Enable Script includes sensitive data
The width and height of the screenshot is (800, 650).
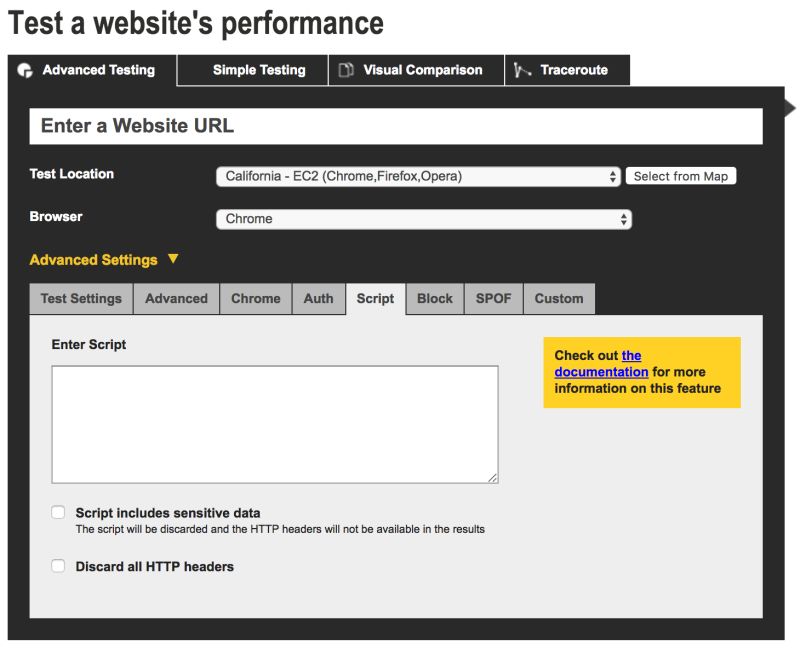(x=57, y=511)
